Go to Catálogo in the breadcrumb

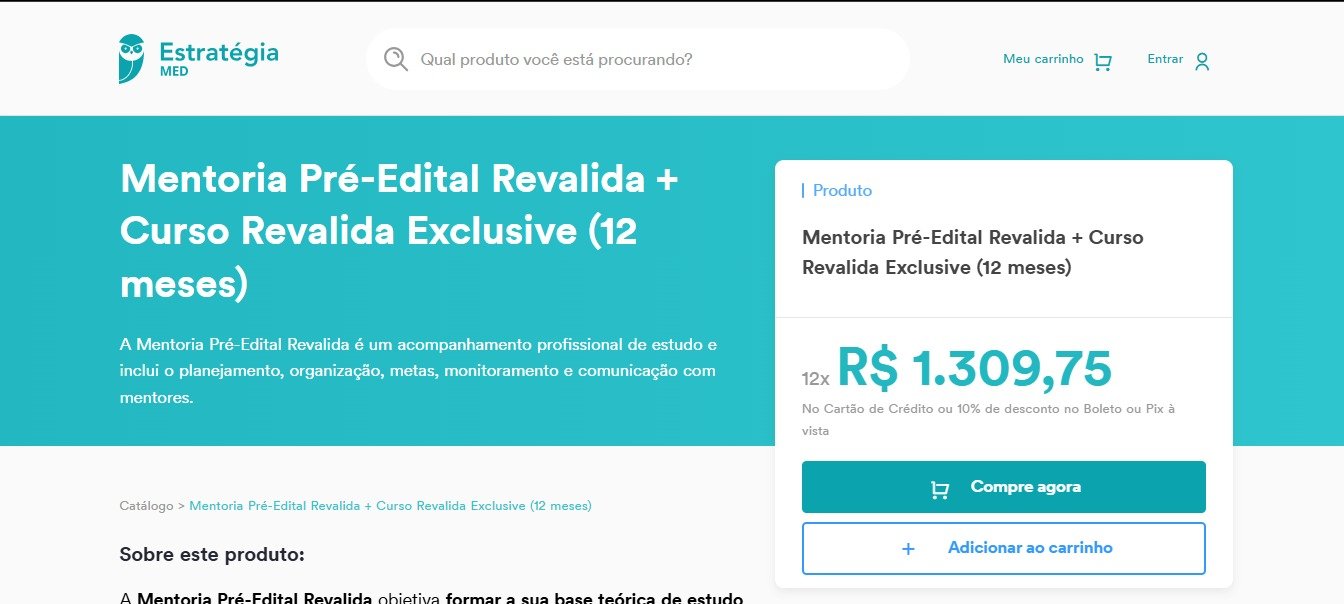146,506
